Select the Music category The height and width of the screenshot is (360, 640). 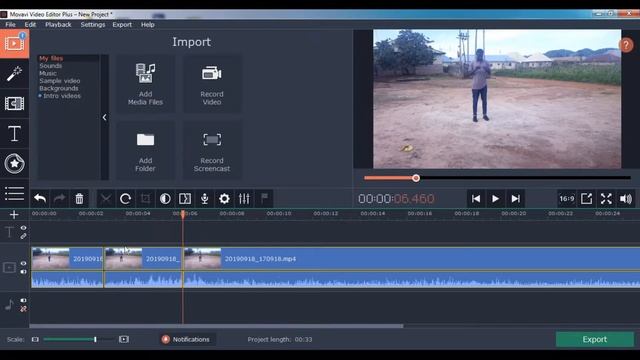(x=48, y=73)
